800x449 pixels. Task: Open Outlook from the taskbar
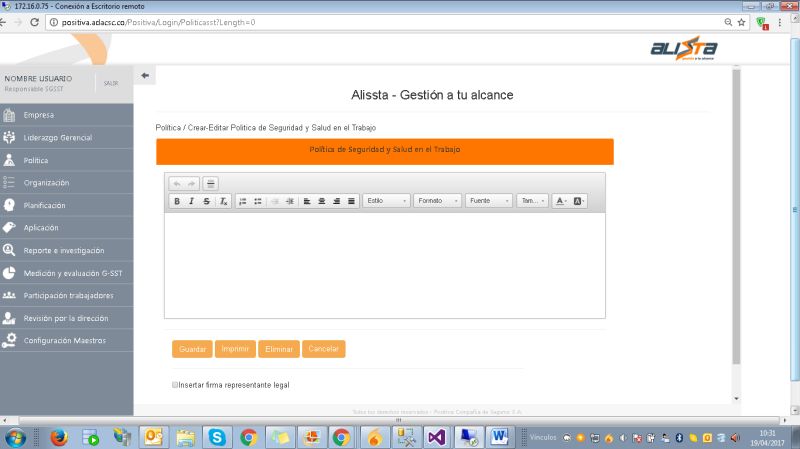(153, 438)
